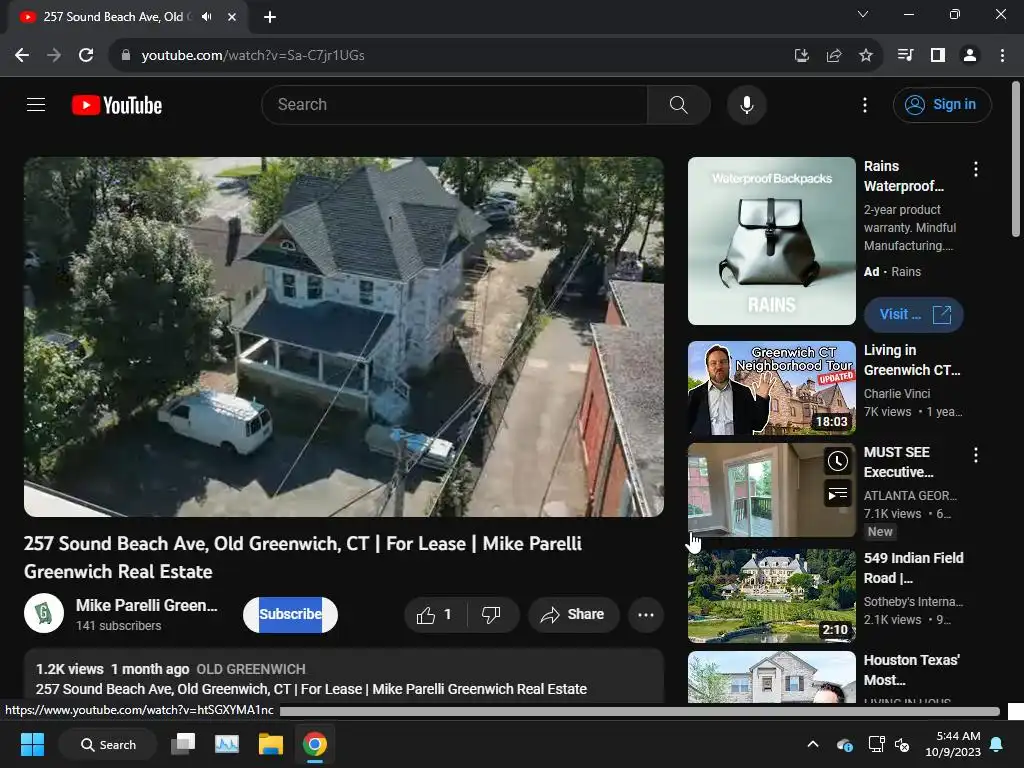Open Task View on taskbar
The width and height of the screenshot is (1024, 768).
pos(183,744)
